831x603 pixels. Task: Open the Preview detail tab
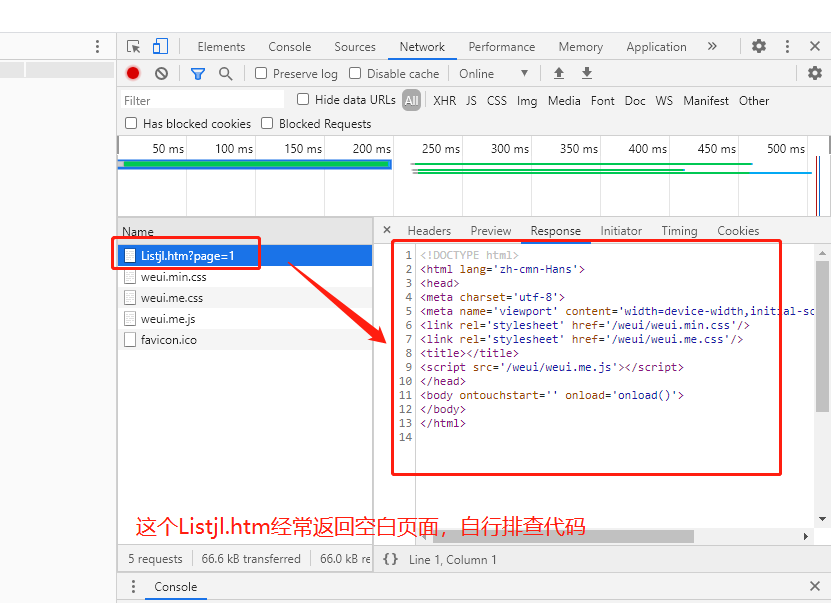(x=491, y=231)
